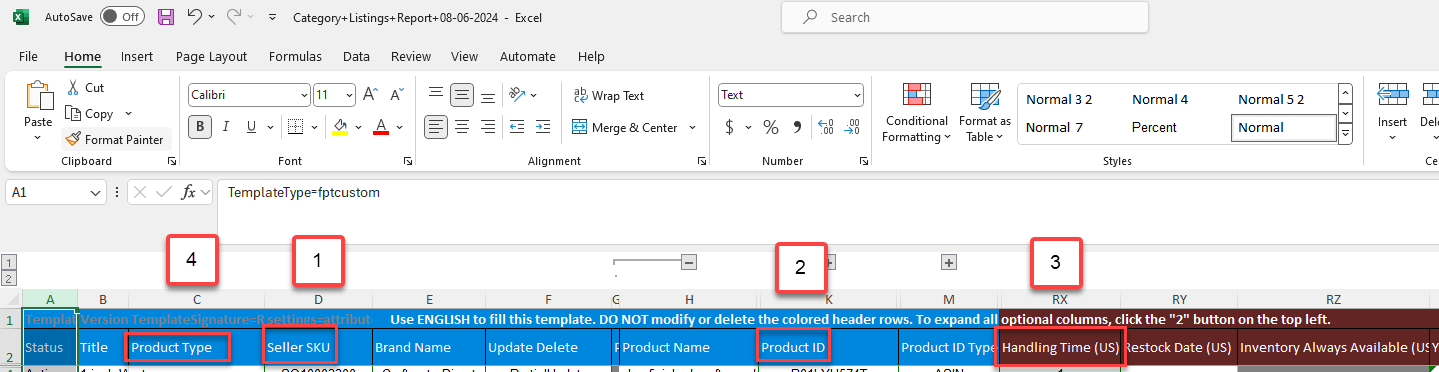Click the Center horizontal align icon
Image resolution: width=1439 pixels, height=372 pixels.
coord(461,127)
